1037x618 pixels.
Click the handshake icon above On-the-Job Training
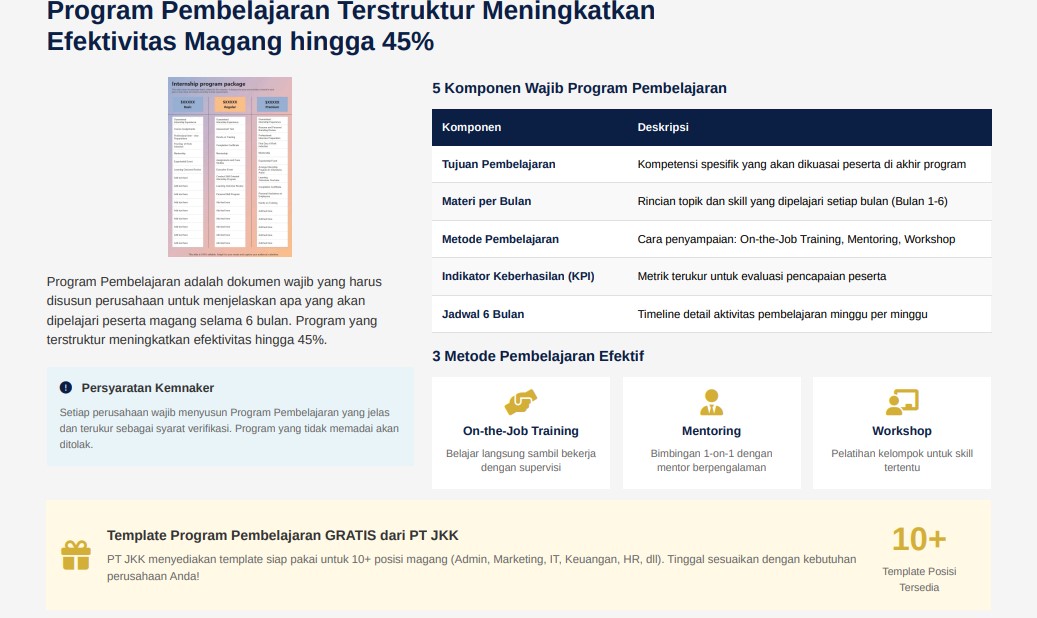click(x=520, y=402)
